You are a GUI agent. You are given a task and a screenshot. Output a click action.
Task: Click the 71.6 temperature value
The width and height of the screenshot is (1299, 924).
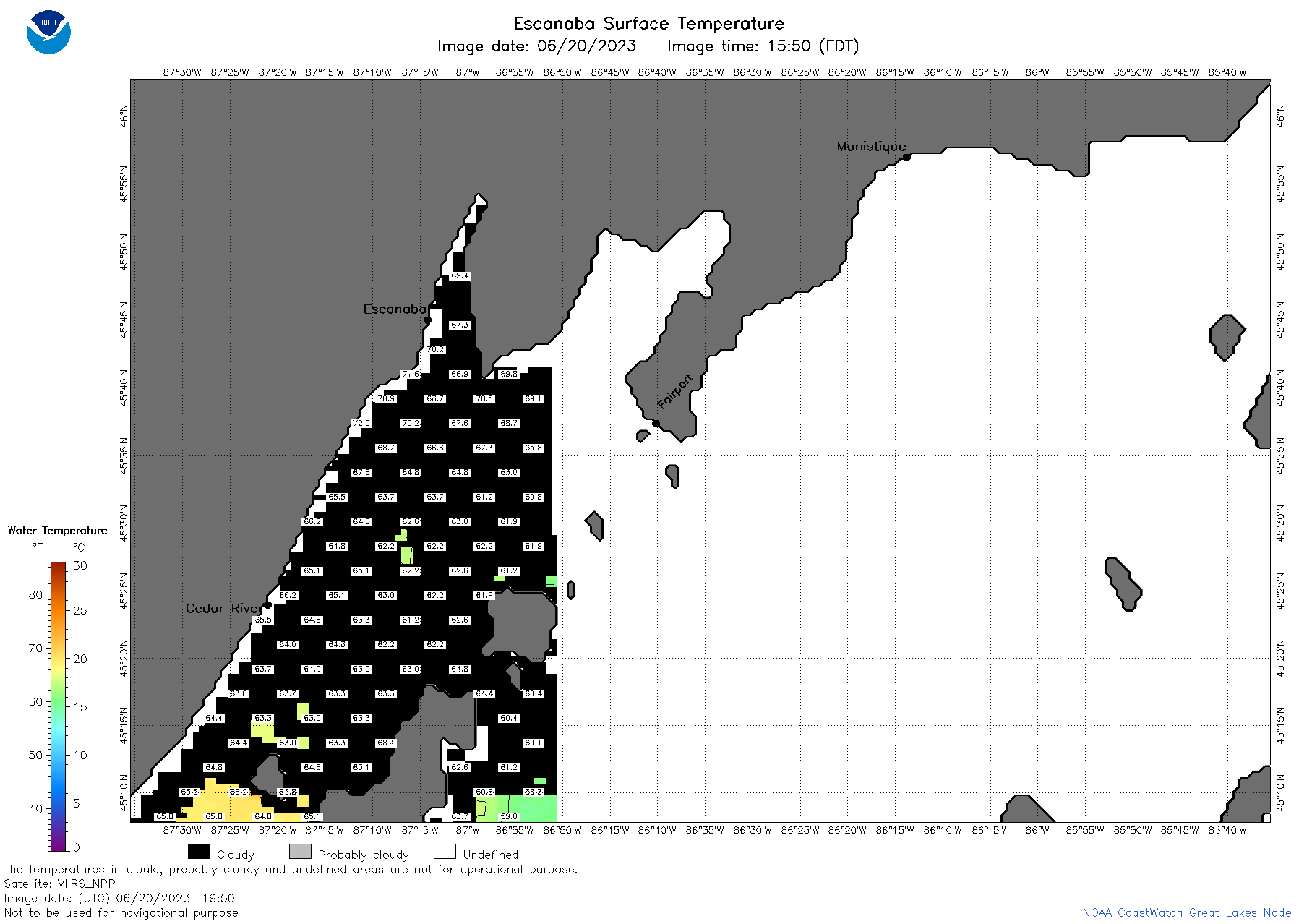coord(411,374)
